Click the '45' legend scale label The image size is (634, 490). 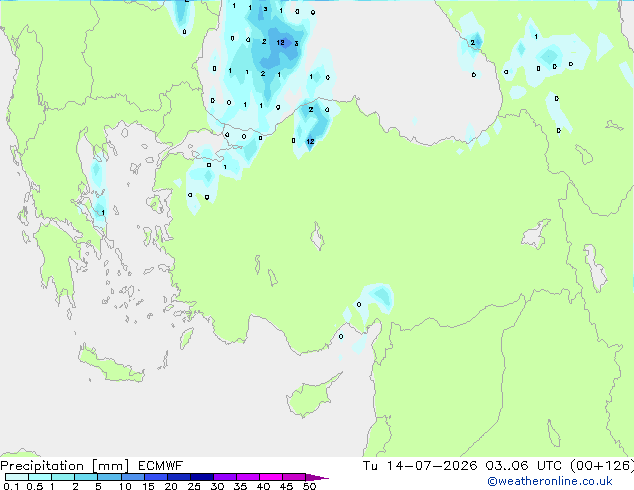point(286,486)
